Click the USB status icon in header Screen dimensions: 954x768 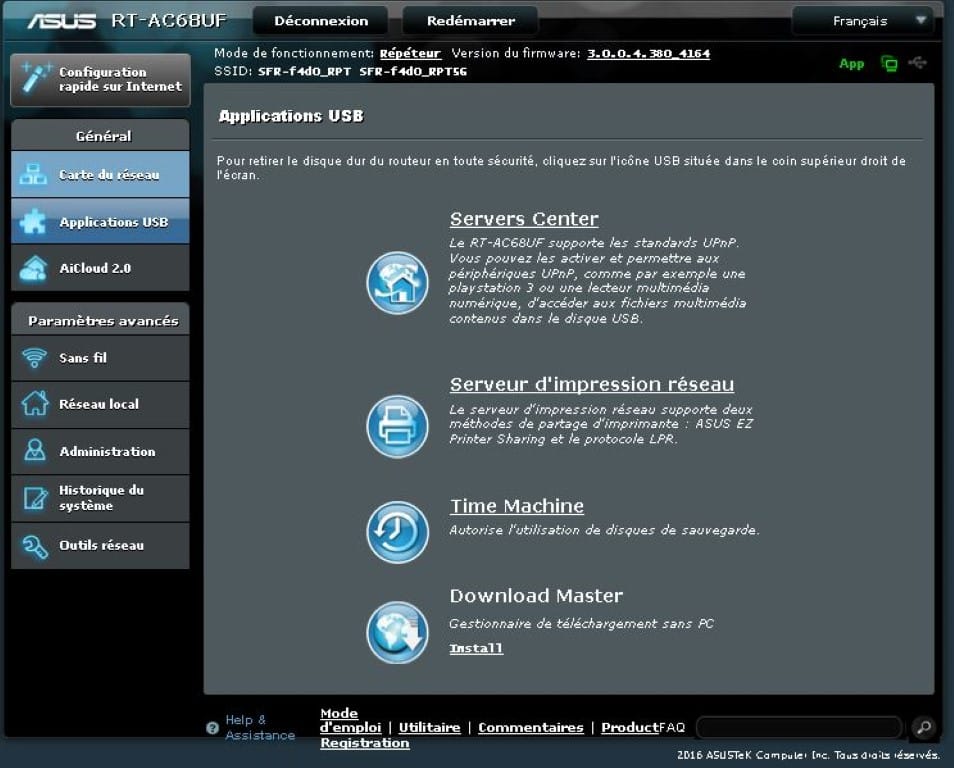tap(917, 63)
